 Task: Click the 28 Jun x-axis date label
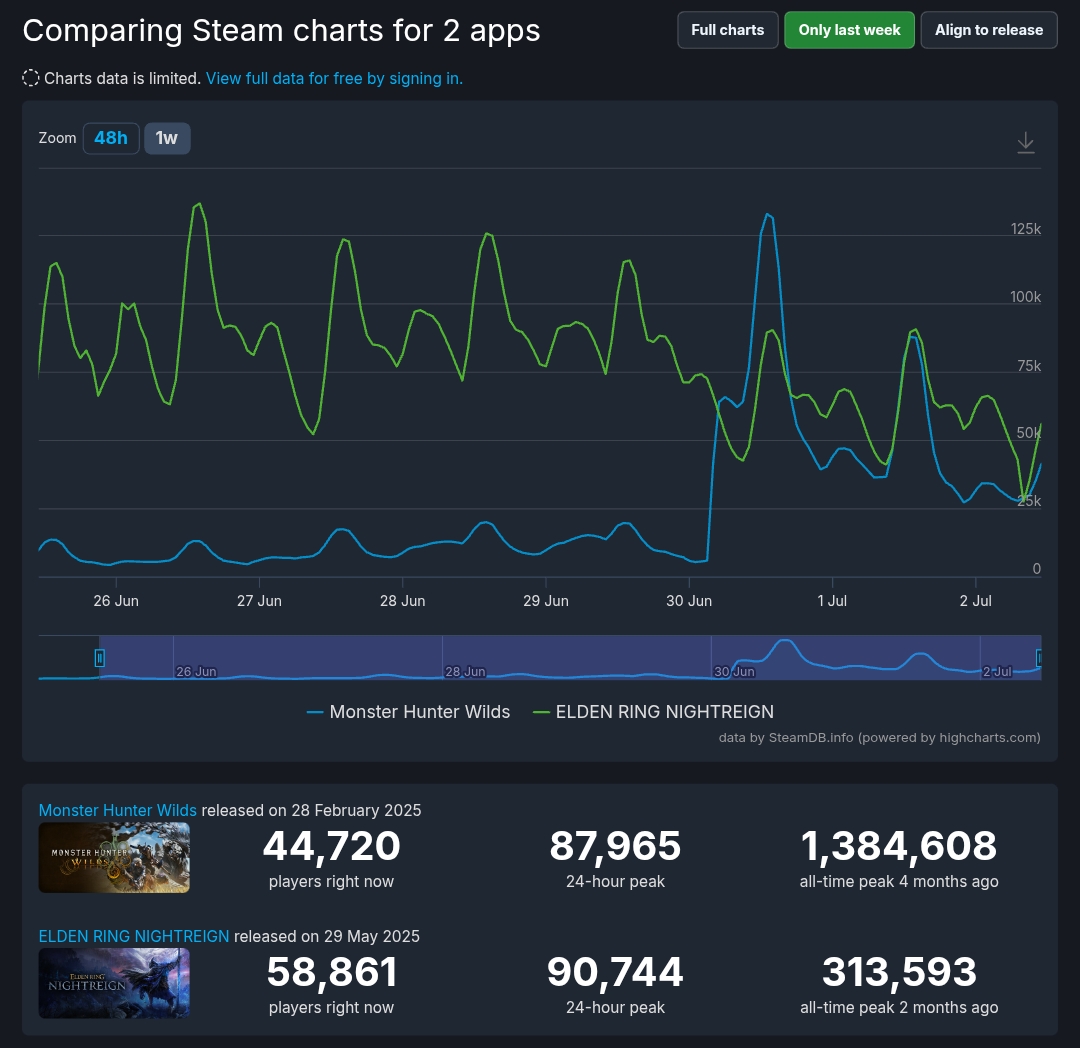(x=403, y=601)
